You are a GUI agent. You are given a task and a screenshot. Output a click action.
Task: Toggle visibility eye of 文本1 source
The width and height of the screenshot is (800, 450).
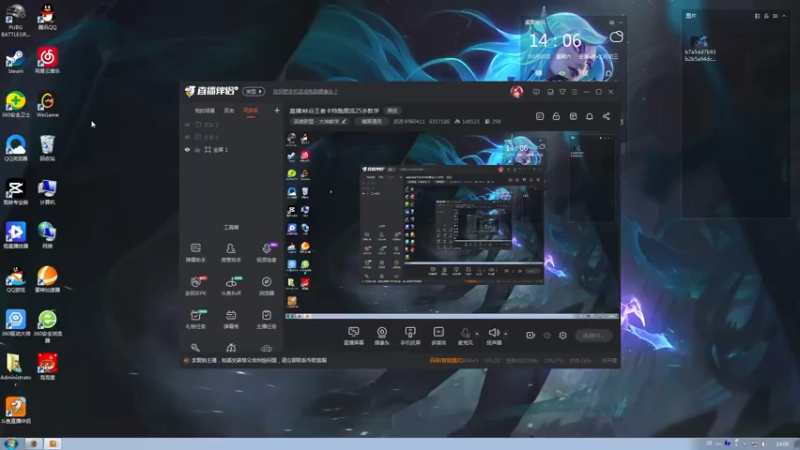187,137
